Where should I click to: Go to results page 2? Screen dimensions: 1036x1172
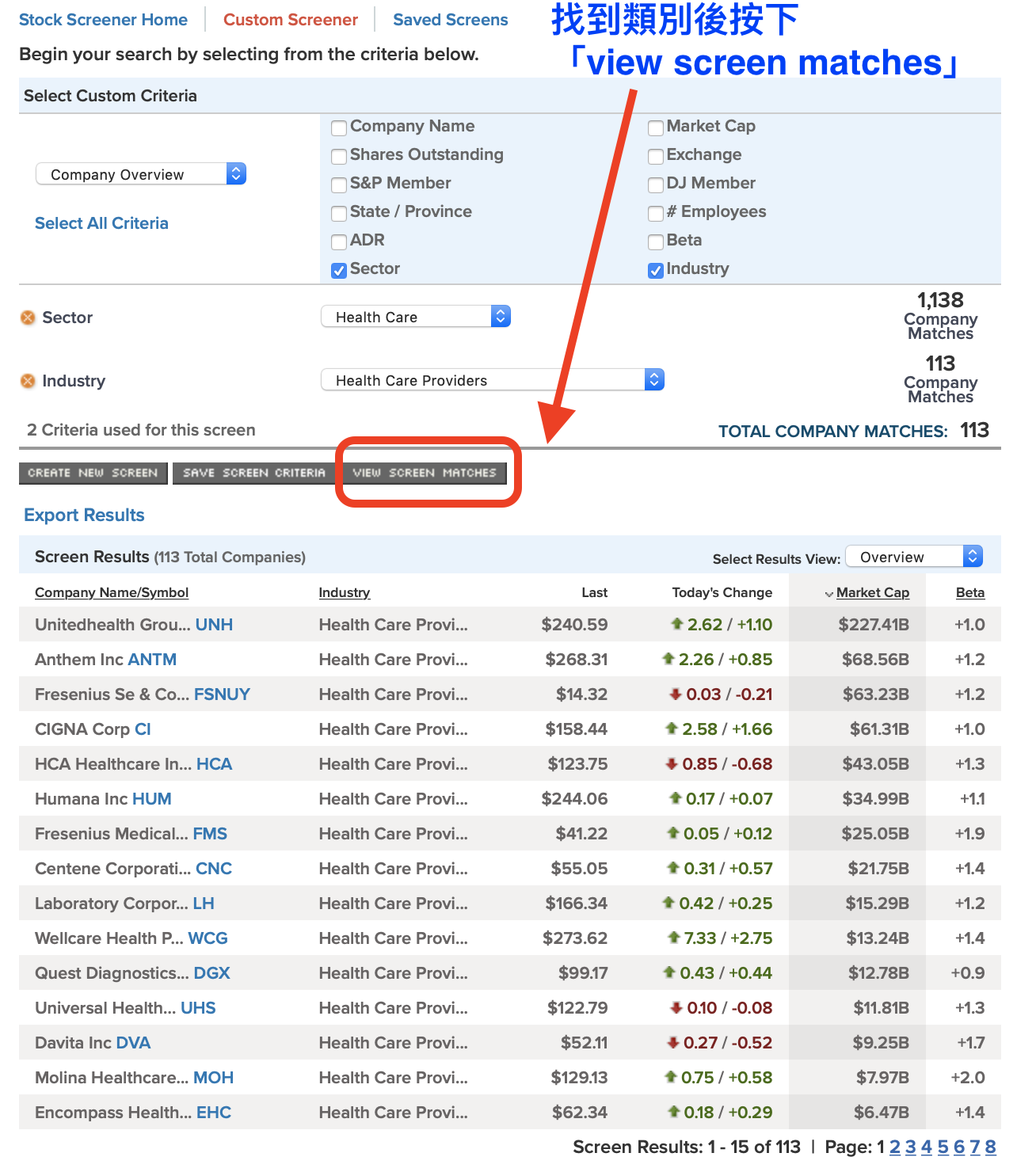pyautogui.click(x=895, y=1147)
